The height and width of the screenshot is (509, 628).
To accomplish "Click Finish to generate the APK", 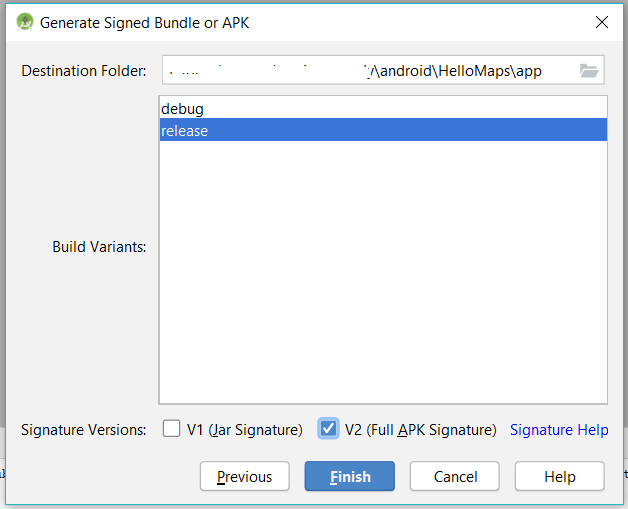I will [350, 476].
